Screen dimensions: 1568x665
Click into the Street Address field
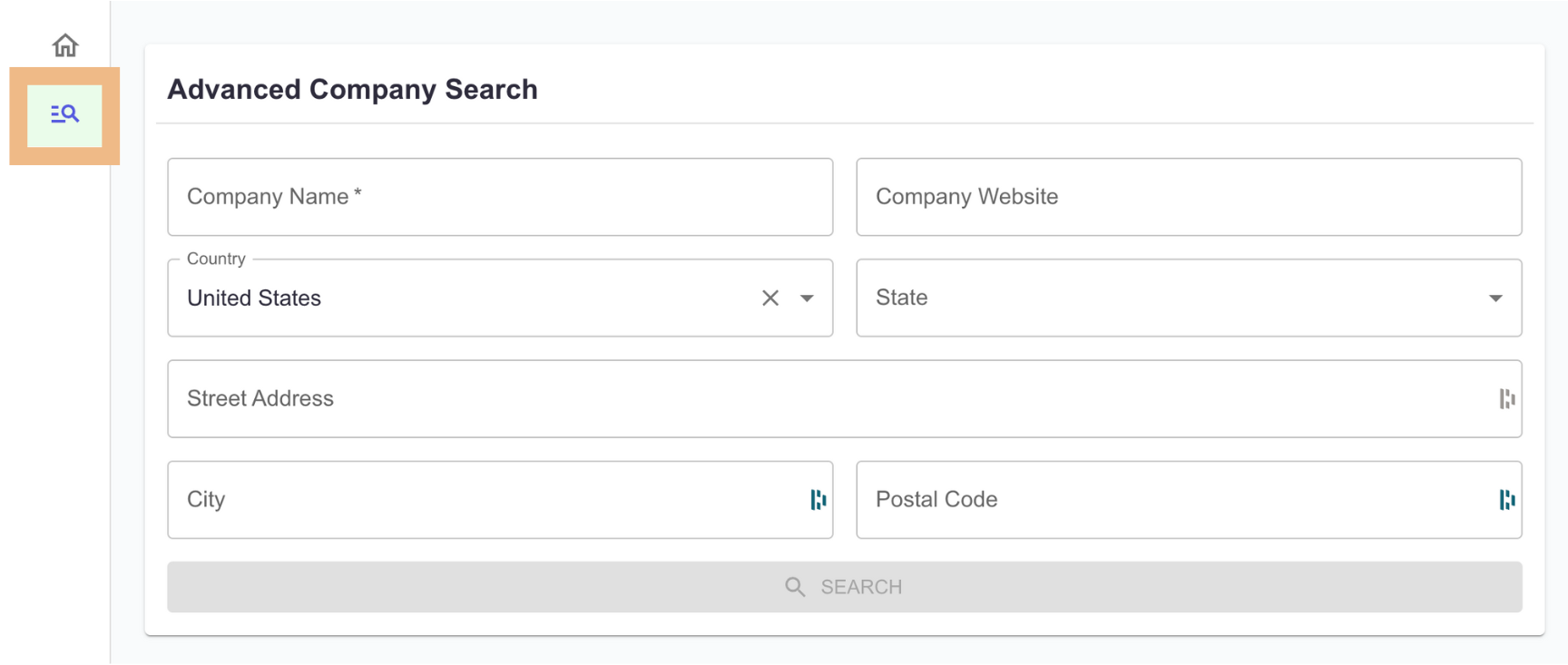844,398
